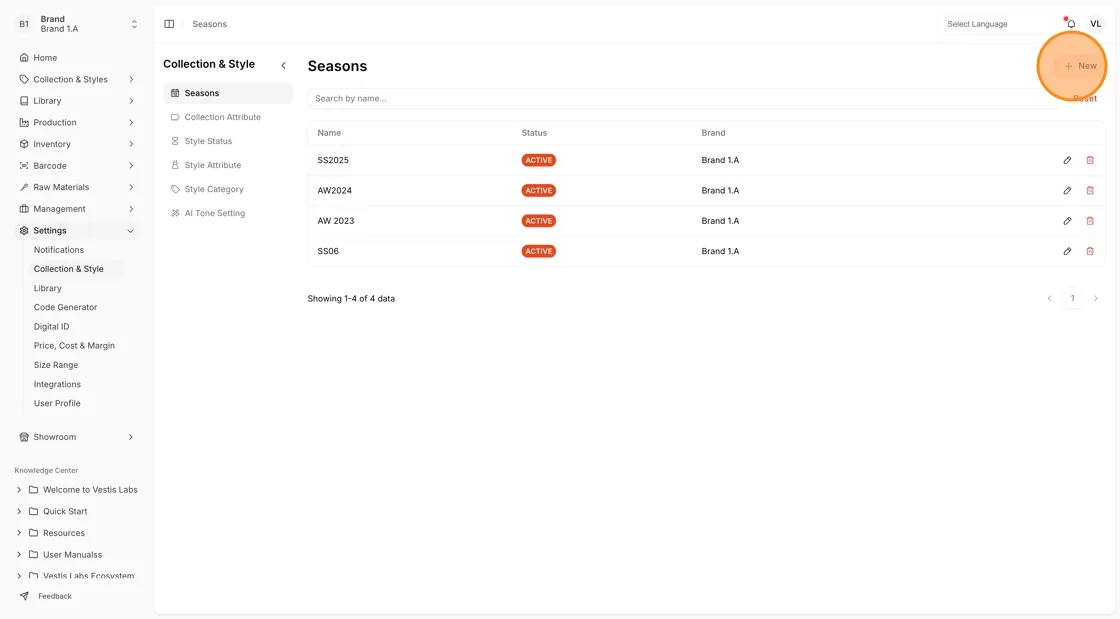Collapse the Settings menu
Screen dimensions: 1120x619
click(76, 231)
